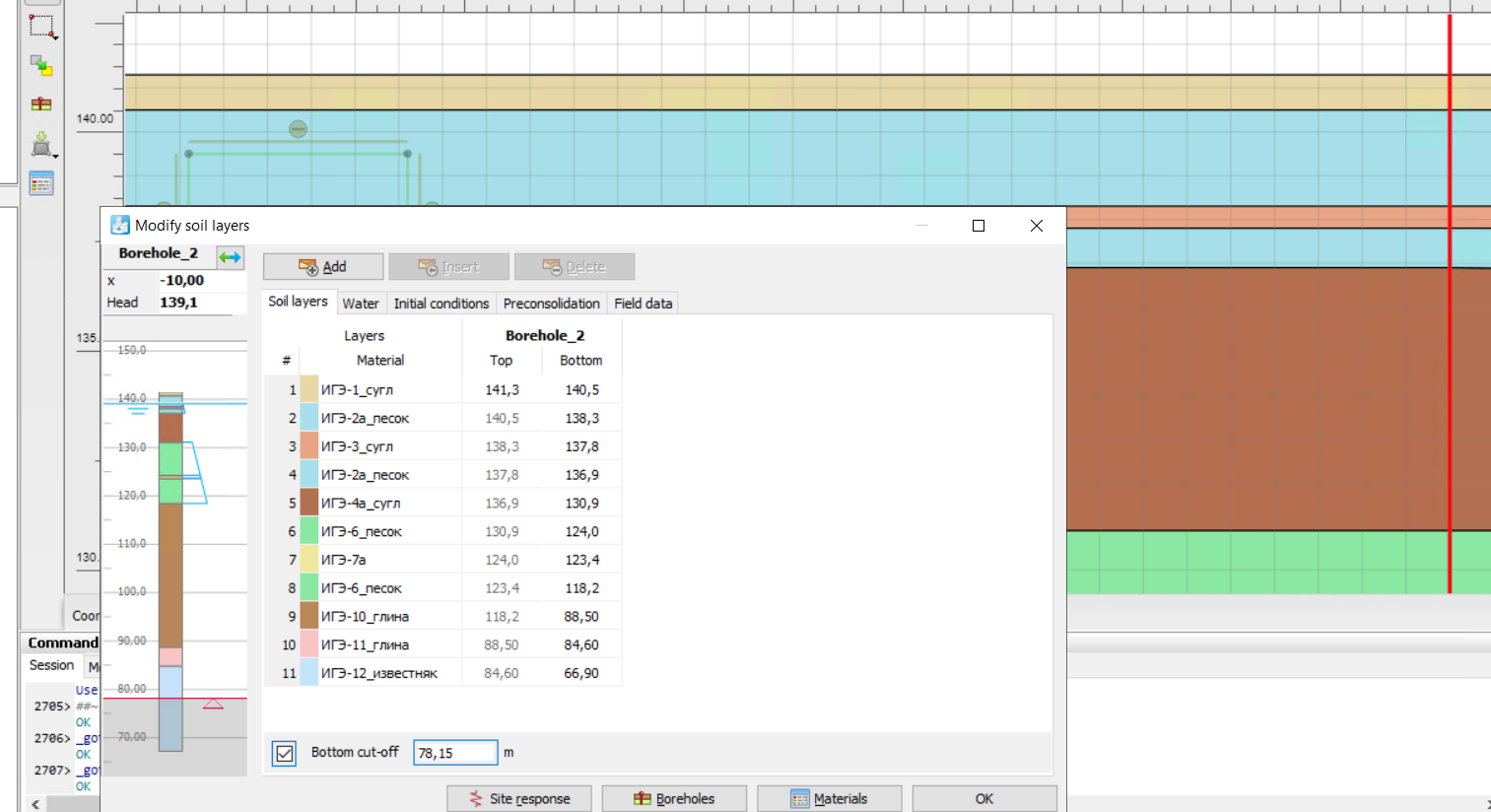Click Bottom value 84,60 of layer 10

coord(581,644)
